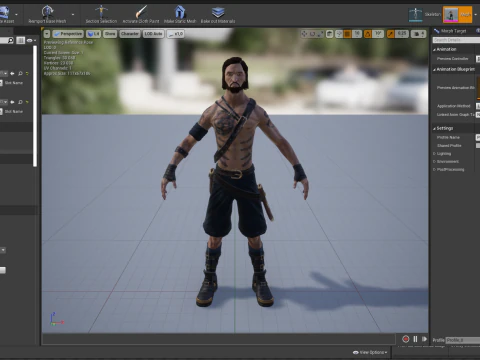Open the LOD Auto menu
The width and height of the screenshot is (480, 360).
[153, 34]
